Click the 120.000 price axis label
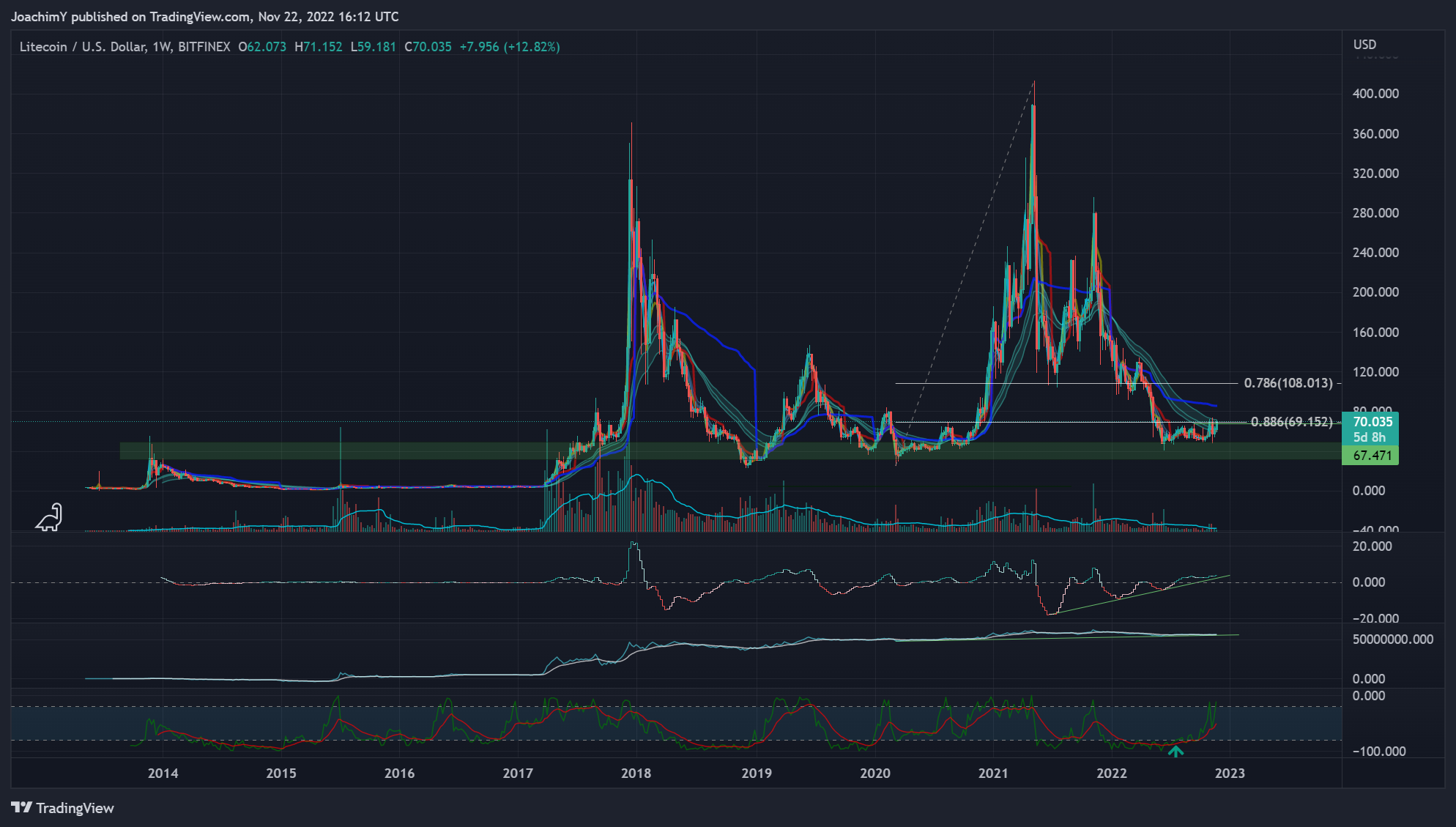 (x=1375, y=372)
